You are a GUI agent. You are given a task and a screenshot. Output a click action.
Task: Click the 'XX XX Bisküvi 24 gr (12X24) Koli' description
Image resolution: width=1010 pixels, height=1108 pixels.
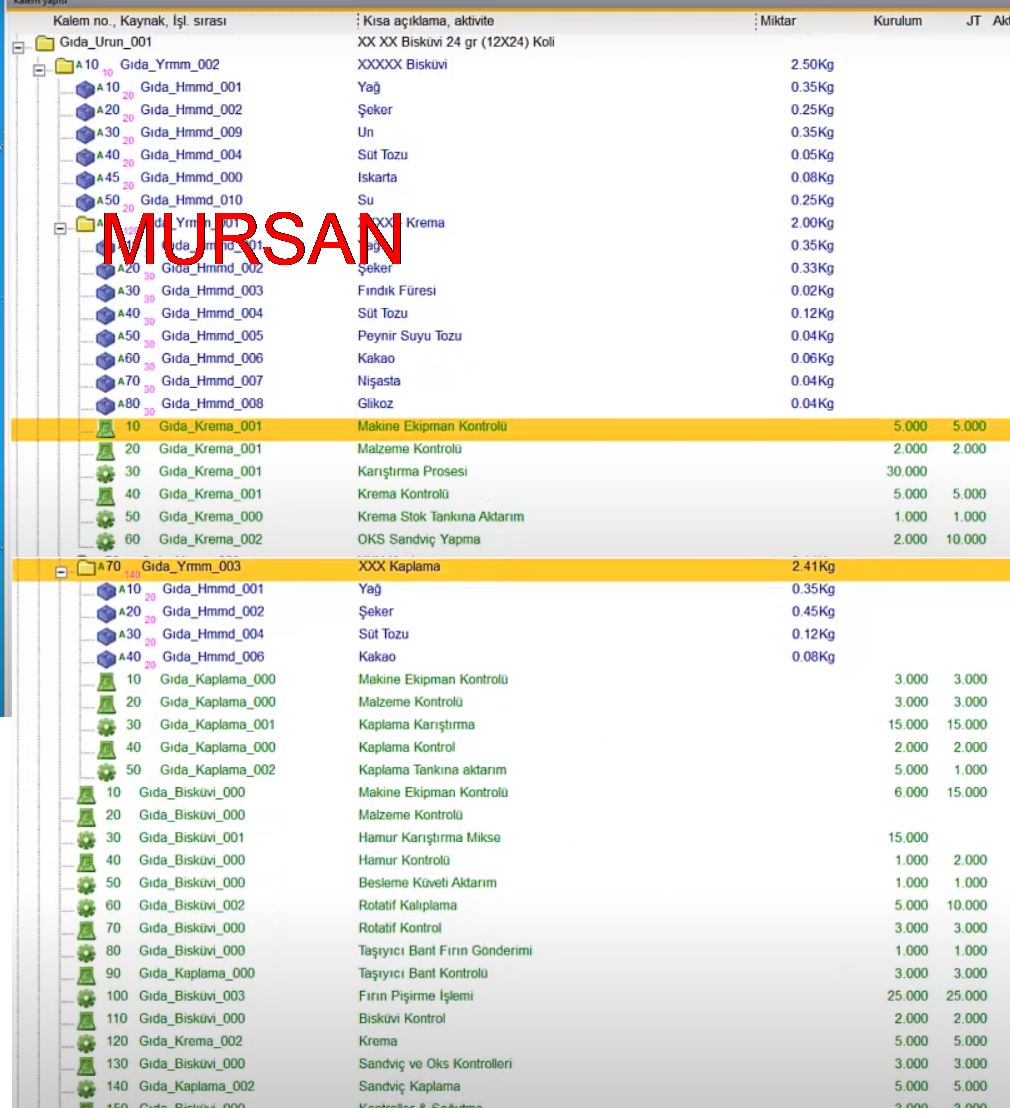pyautogui.click(x=456, y=42)
